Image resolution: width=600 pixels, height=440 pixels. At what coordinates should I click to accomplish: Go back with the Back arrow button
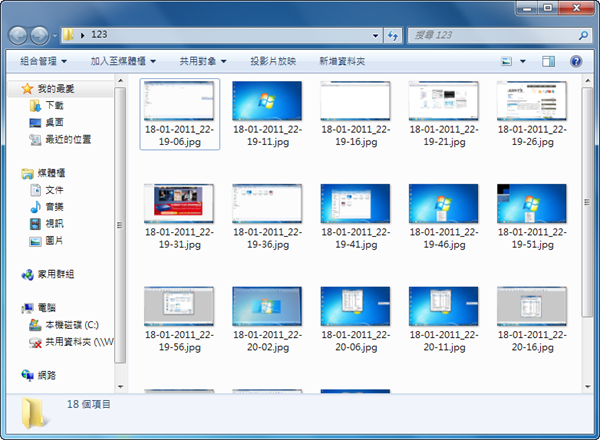coord(18,36)
